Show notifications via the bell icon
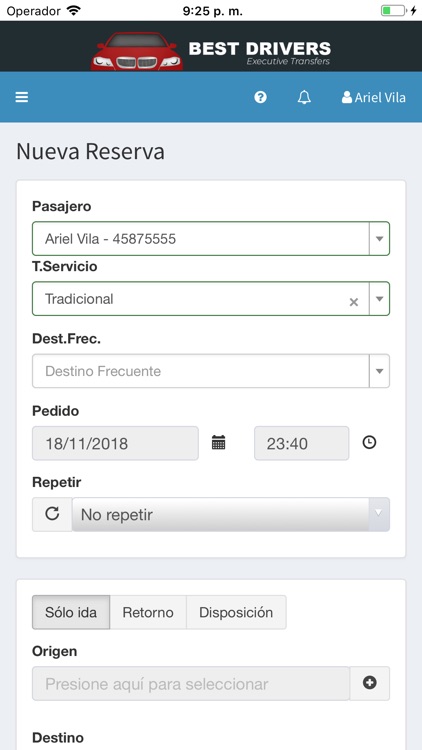This screenshot has height=750, width=422. (x=304, y=98)
